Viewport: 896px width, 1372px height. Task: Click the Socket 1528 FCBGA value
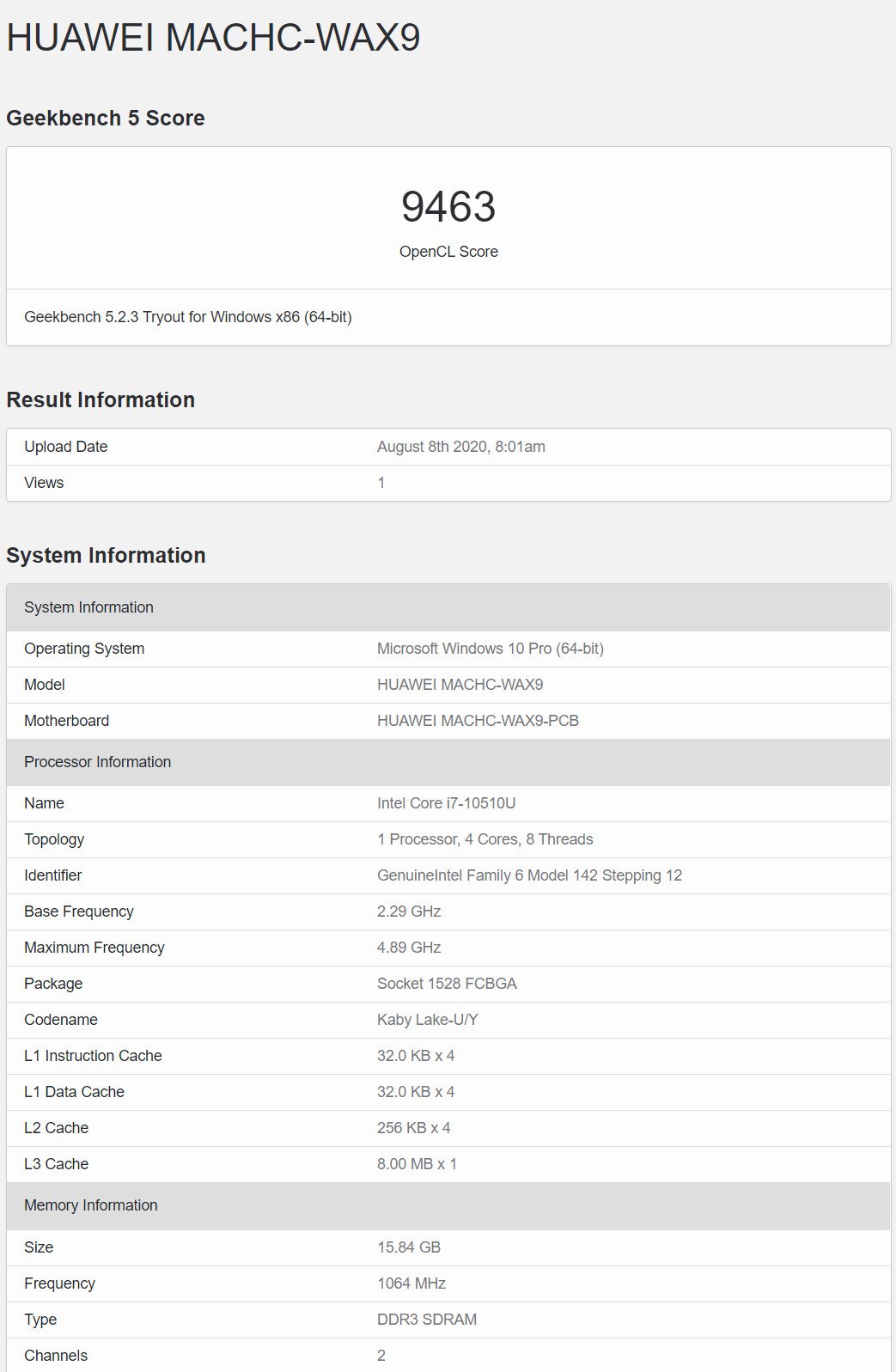coord(447,984)
